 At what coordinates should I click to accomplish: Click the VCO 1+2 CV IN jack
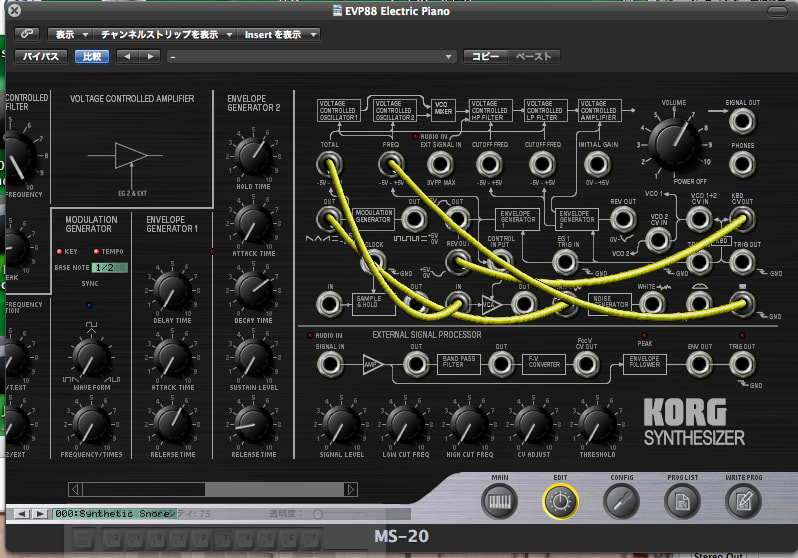pos(699,219)
